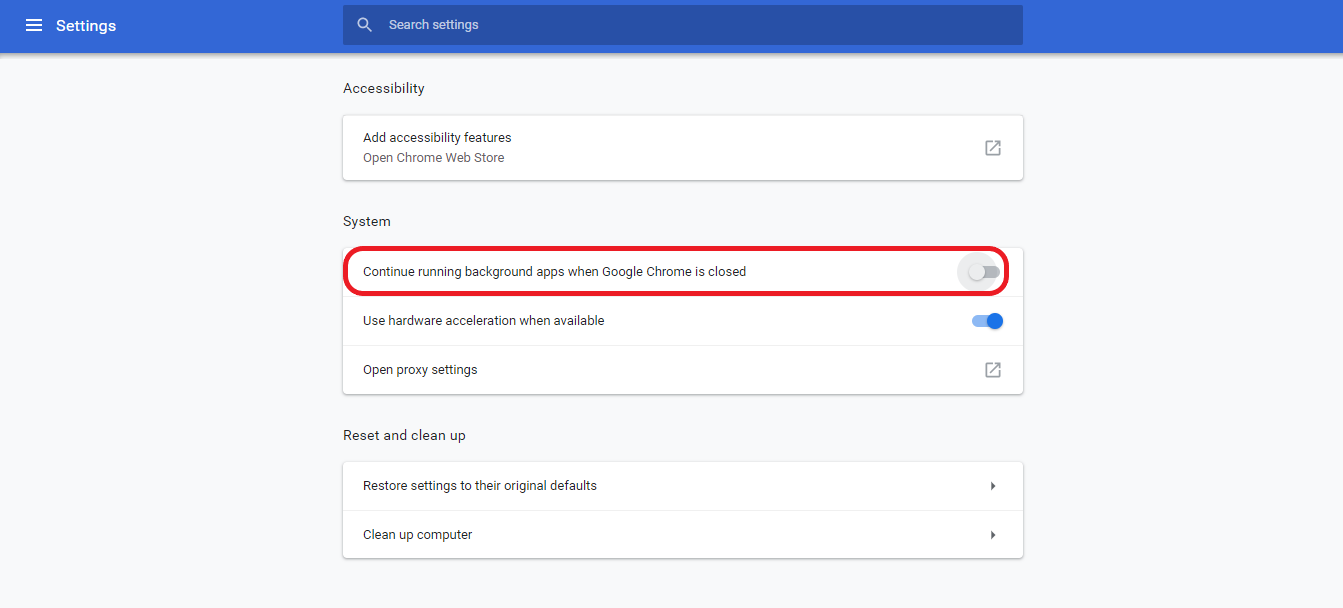Open external link icon for accessibility features
Image resolution: width=1343 pixels, height=608 pixels.
tap(993, 148)
